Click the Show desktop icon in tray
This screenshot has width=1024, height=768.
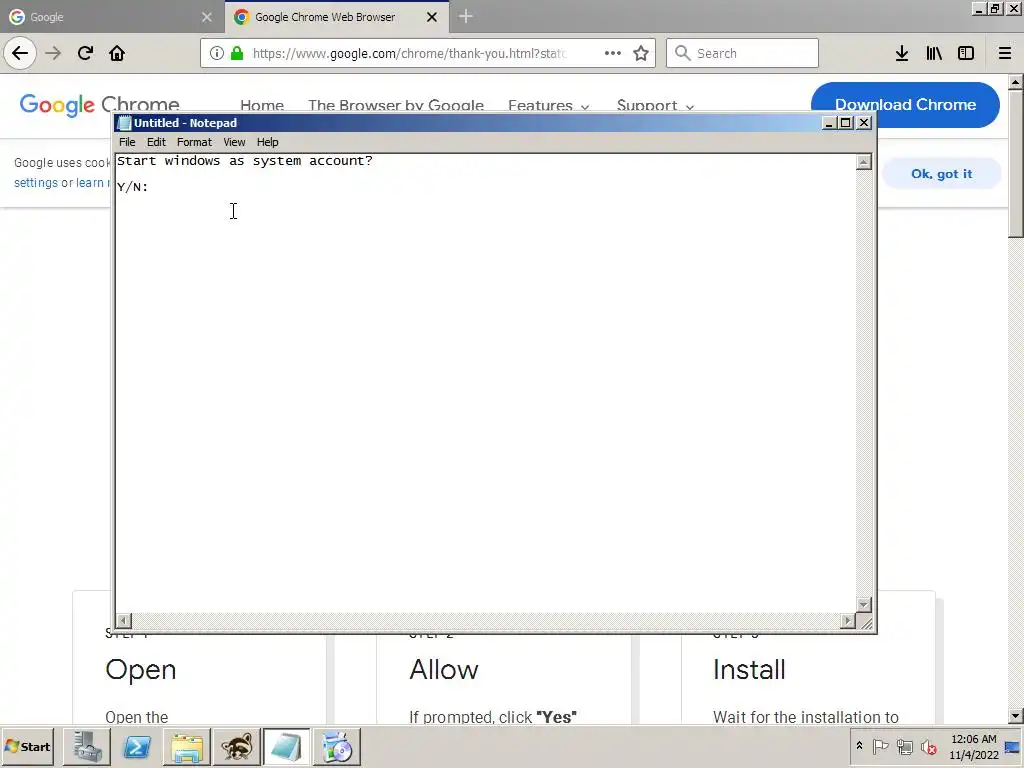pos(1013,747)
